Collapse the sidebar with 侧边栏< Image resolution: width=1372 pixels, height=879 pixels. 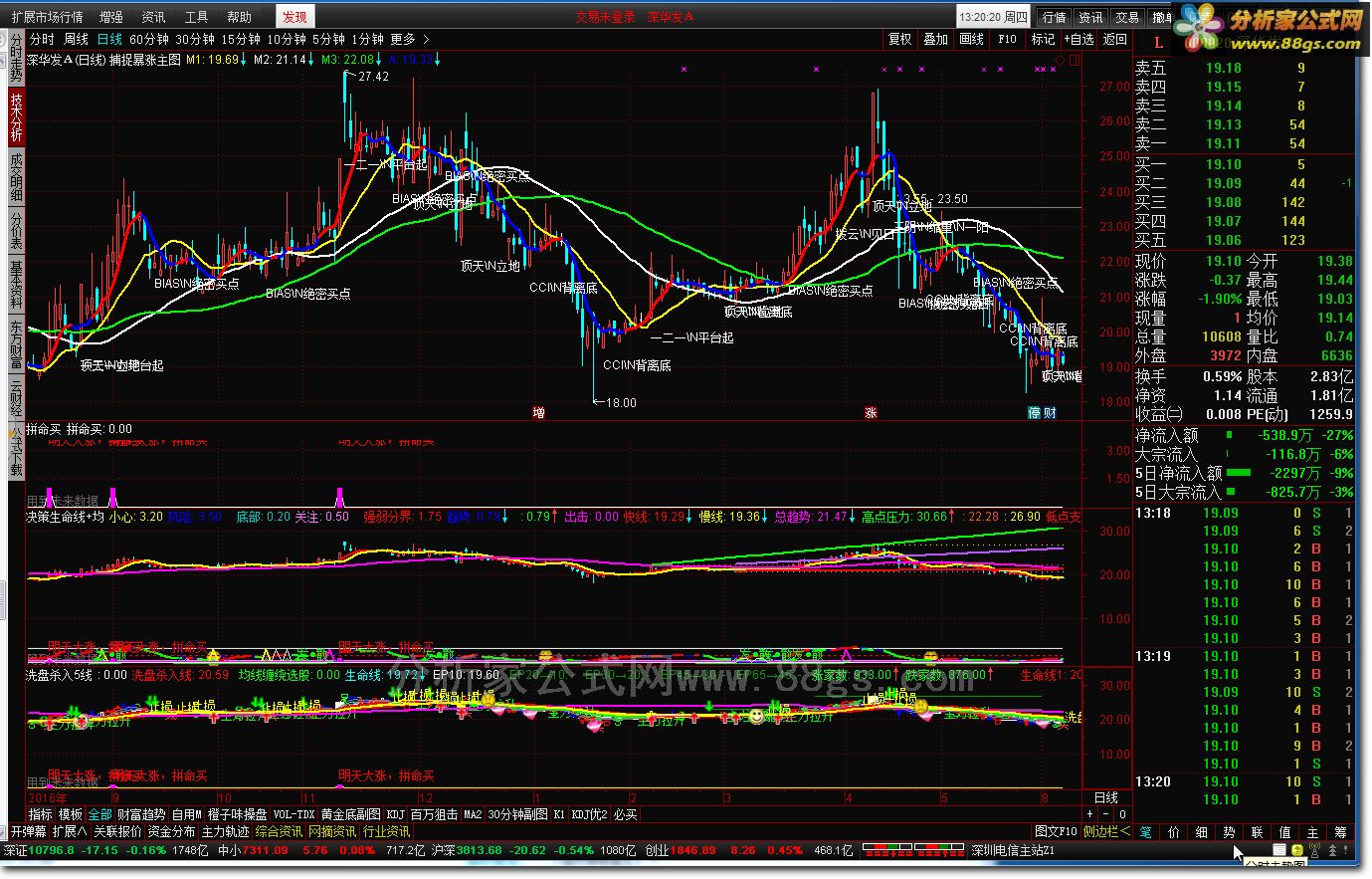pyautogui.click(x=1105, y=831)
